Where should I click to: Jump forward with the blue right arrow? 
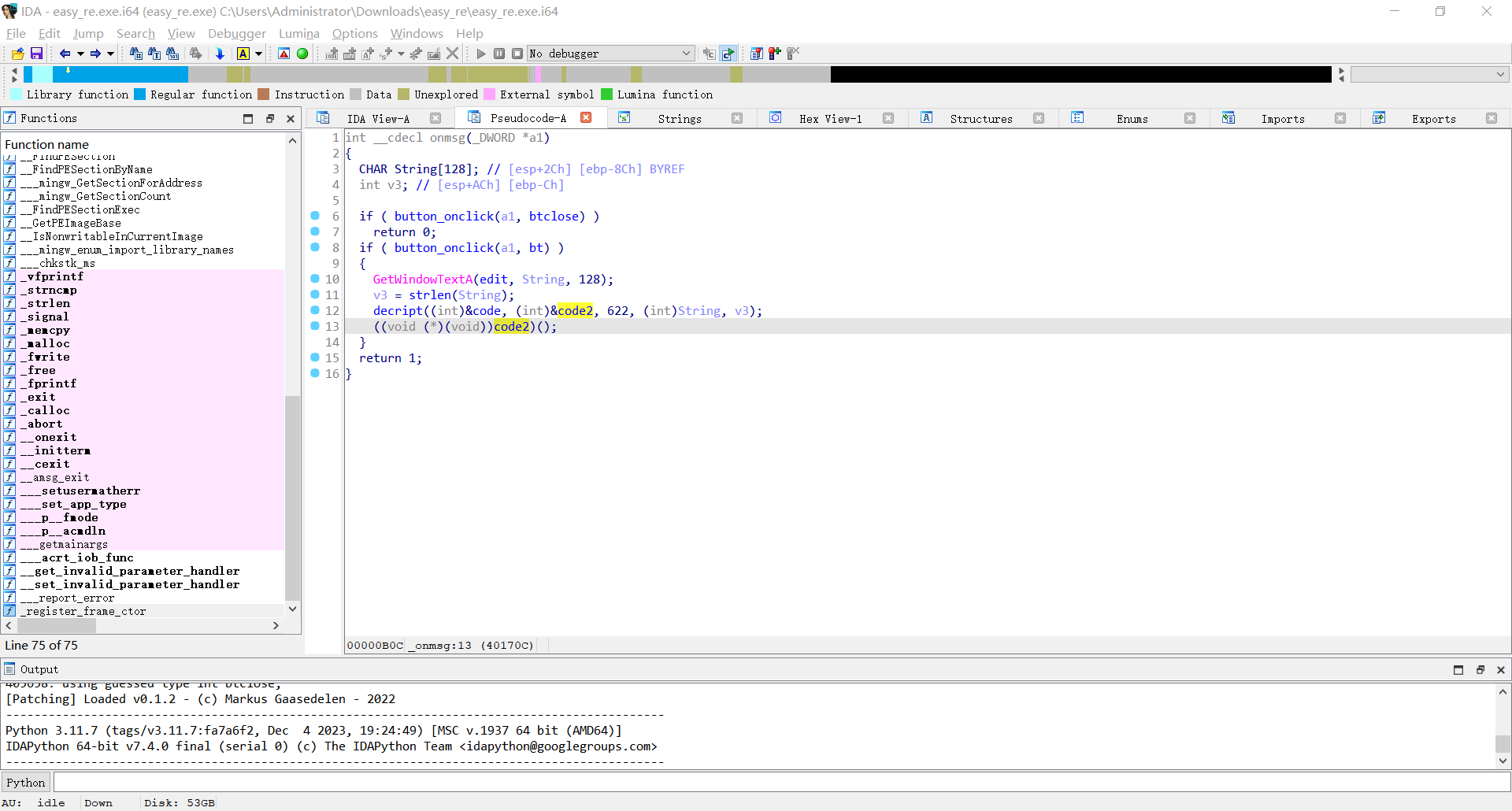point(95,54)
